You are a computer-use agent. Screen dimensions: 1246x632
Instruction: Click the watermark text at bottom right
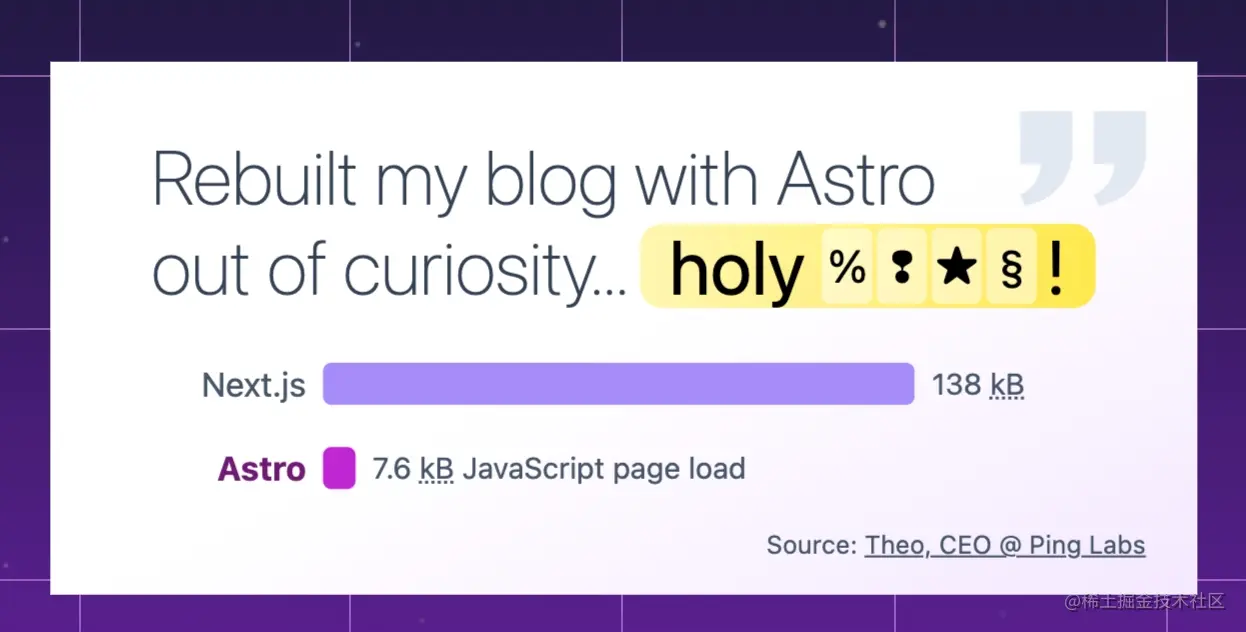point(1144,601)
